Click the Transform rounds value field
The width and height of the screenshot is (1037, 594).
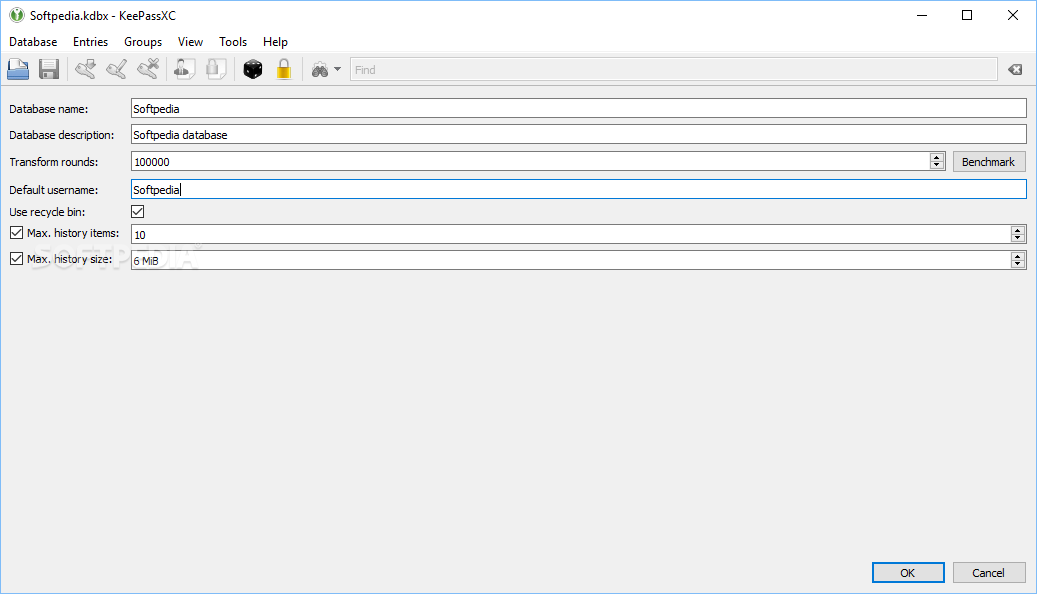530,161
